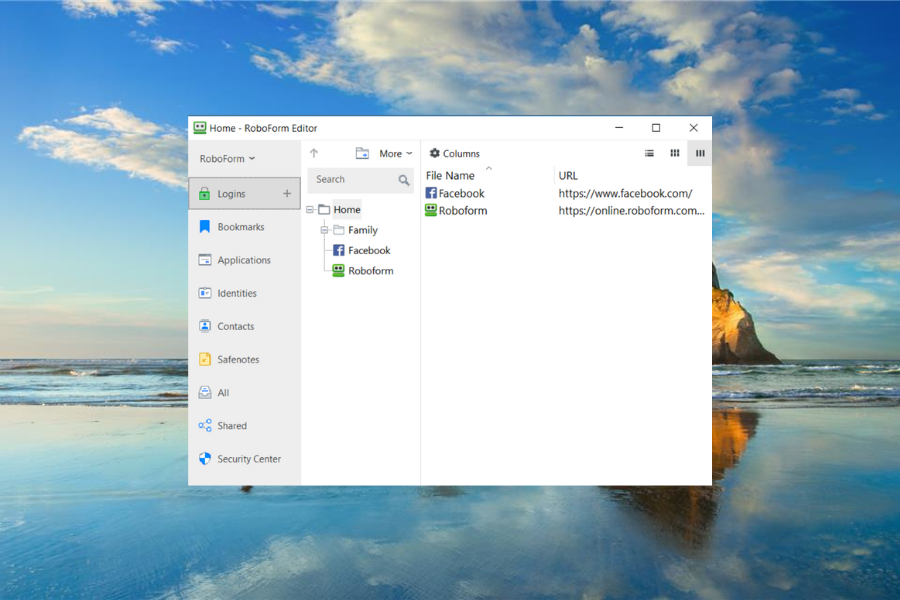Open the Shared section
Image resolution: width=900 pixels, height=600 pixels.
click(x=245, y=425)
